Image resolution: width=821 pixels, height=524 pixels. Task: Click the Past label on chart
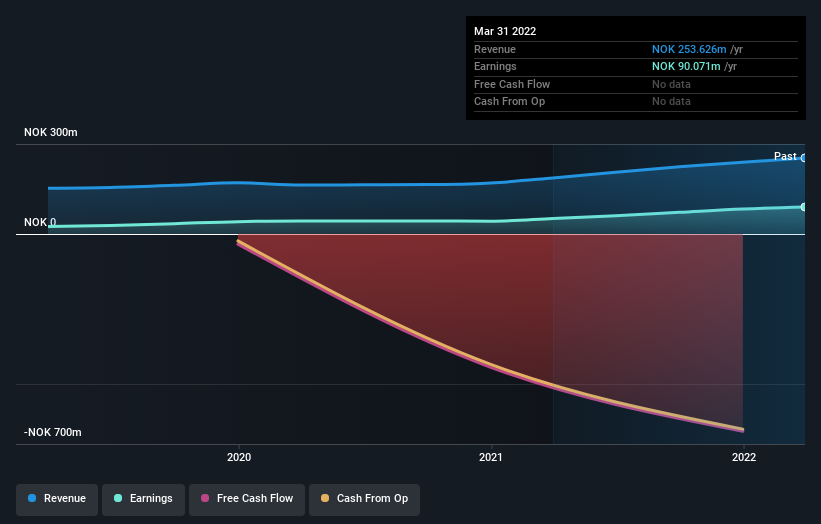point(785,156)
